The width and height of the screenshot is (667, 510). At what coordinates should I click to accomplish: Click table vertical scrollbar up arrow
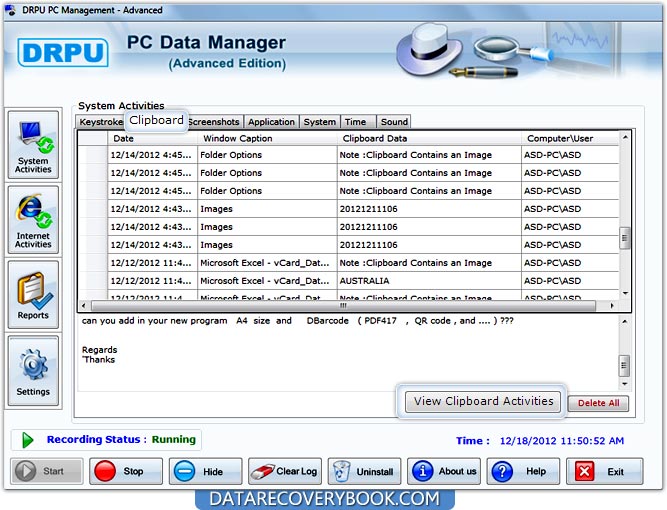[x=624, y=137]
